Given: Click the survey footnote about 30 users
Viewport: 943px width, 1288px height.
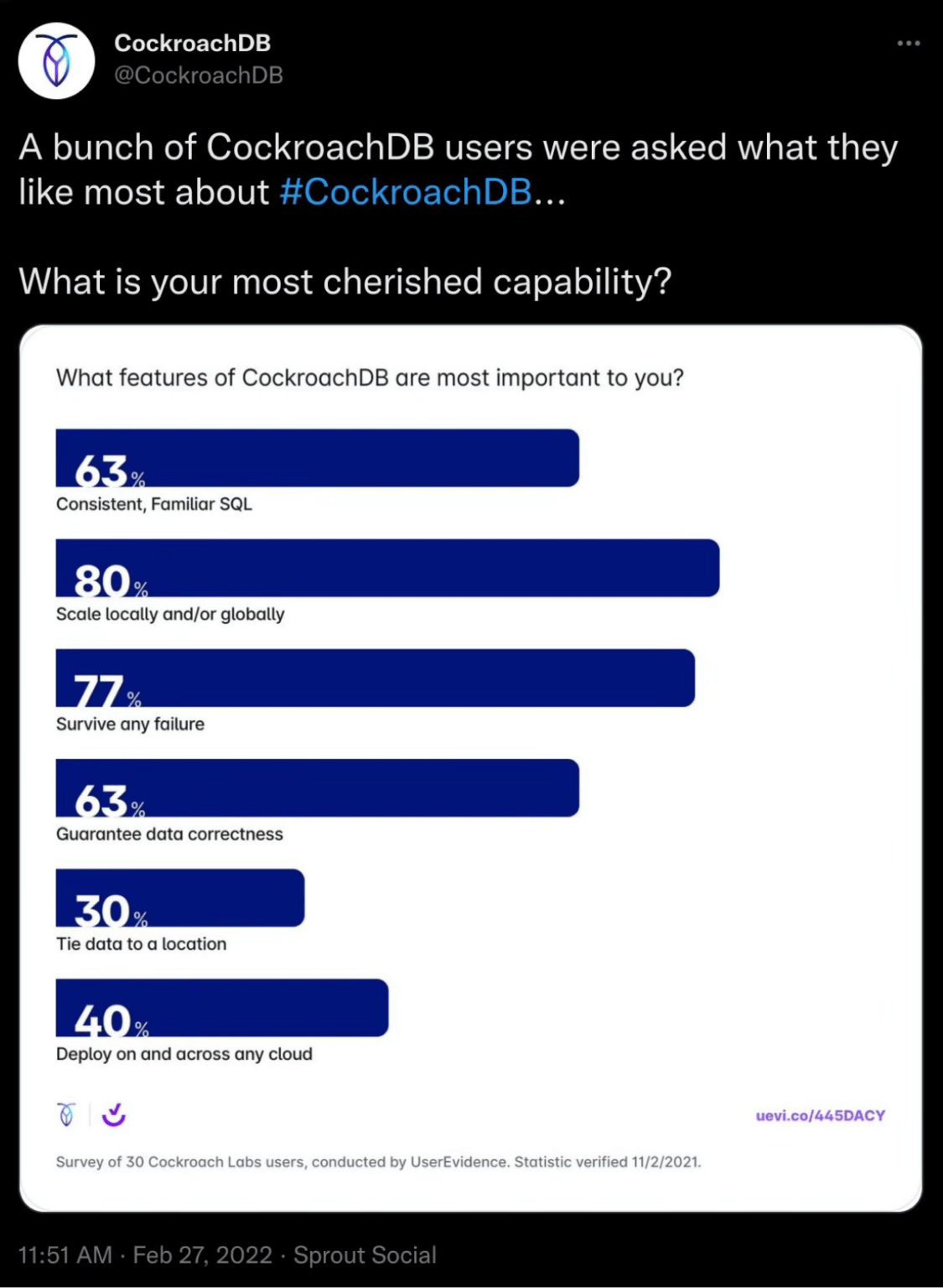Looking at the screenshot, I should (x=378, y=1161).
